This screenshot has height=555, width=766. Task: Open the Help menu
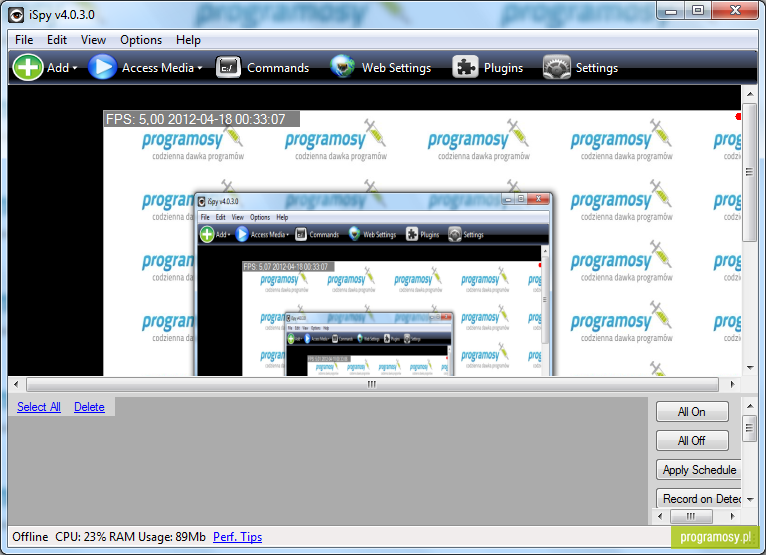(x=188, y=40)
